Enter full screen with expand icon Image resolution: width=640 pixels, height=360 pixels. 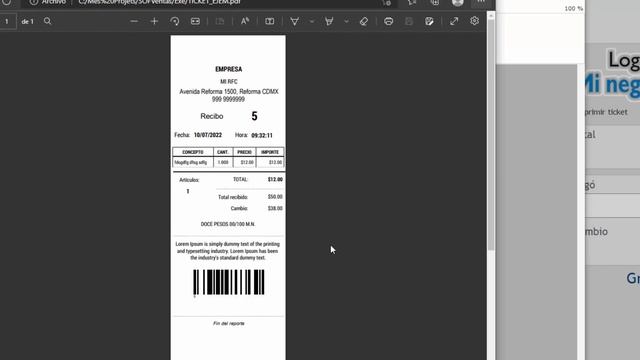[454, 21]
